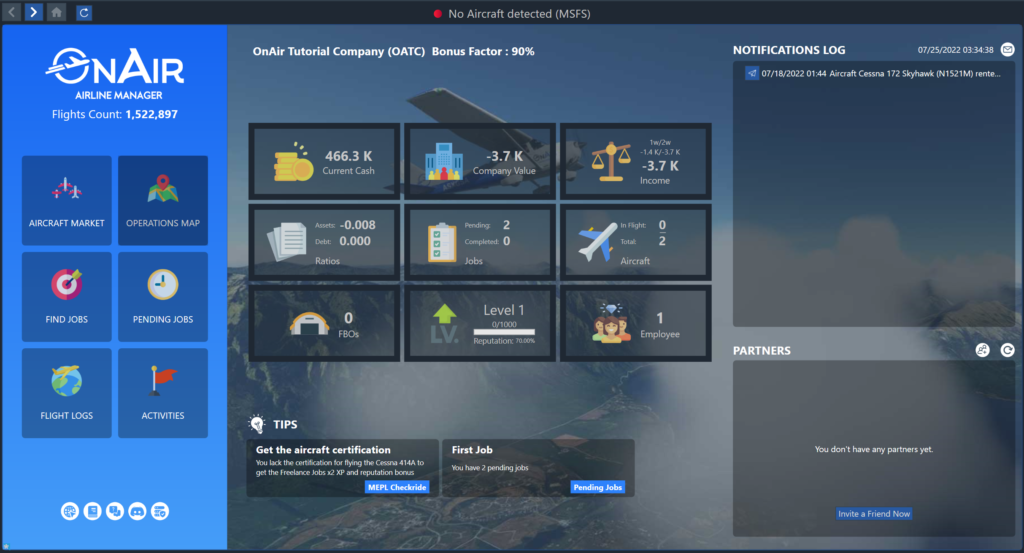
Task: Open the Company Value card
Action: (x=480, y=161)
